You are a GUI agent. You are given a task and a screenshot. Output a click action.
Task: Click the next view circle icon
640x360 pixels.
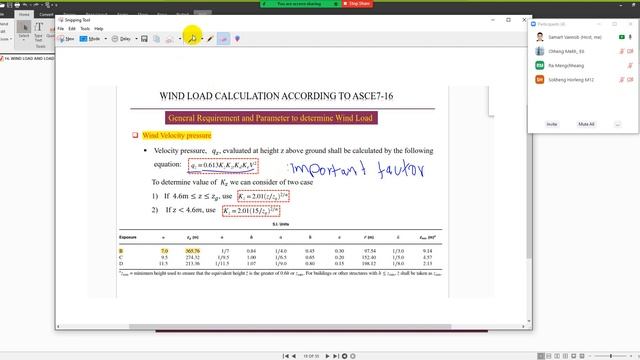(x=353, y=356)
